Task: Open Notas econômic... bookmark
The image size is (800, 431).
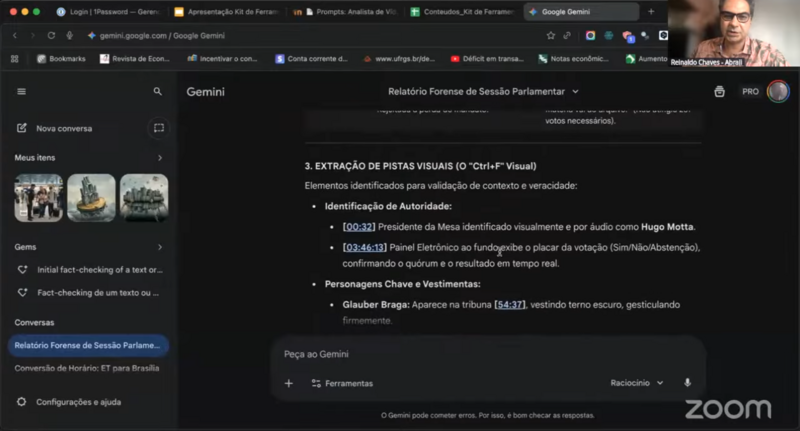Action: pos(574,59)
